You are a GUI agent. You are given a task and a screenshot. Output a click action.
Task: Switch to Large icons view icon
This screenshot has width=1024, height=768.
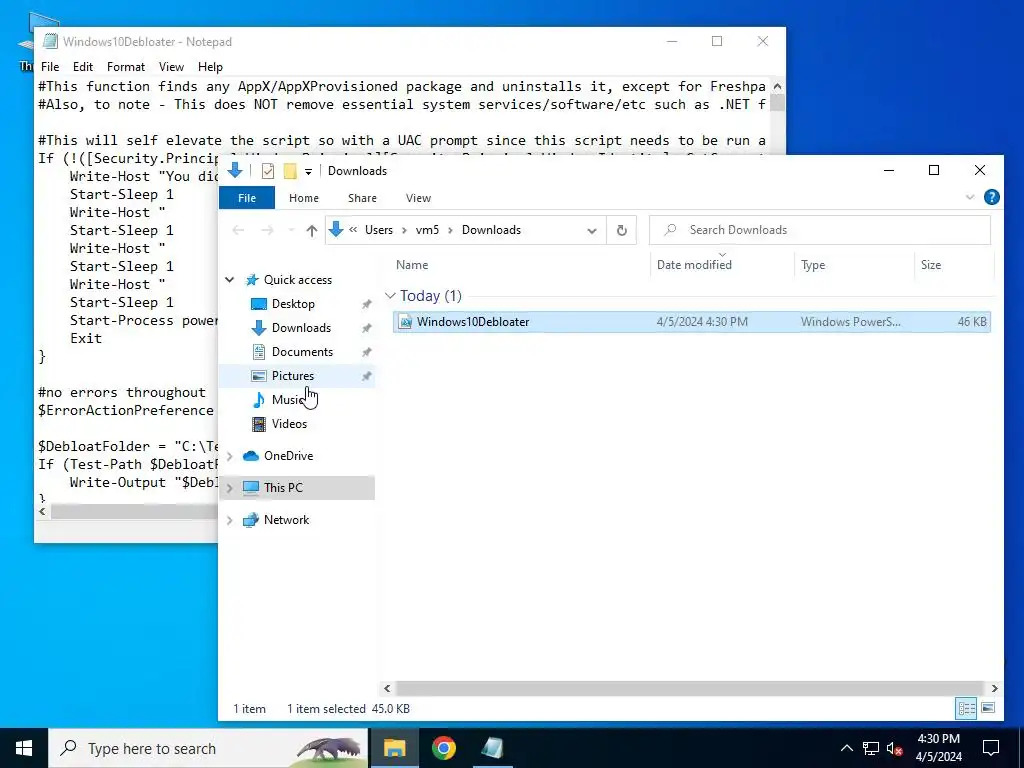tap(988, 708)
